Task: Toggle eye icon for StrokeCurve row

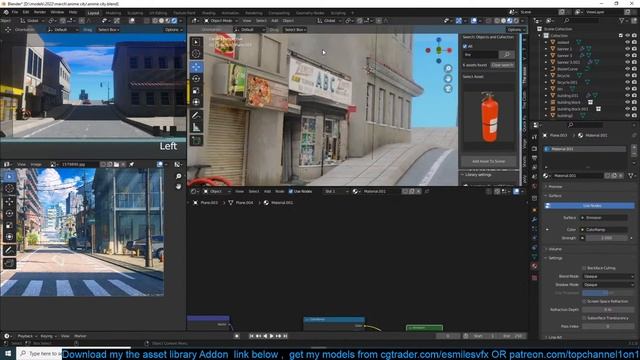Action: (x=628, y=69)
